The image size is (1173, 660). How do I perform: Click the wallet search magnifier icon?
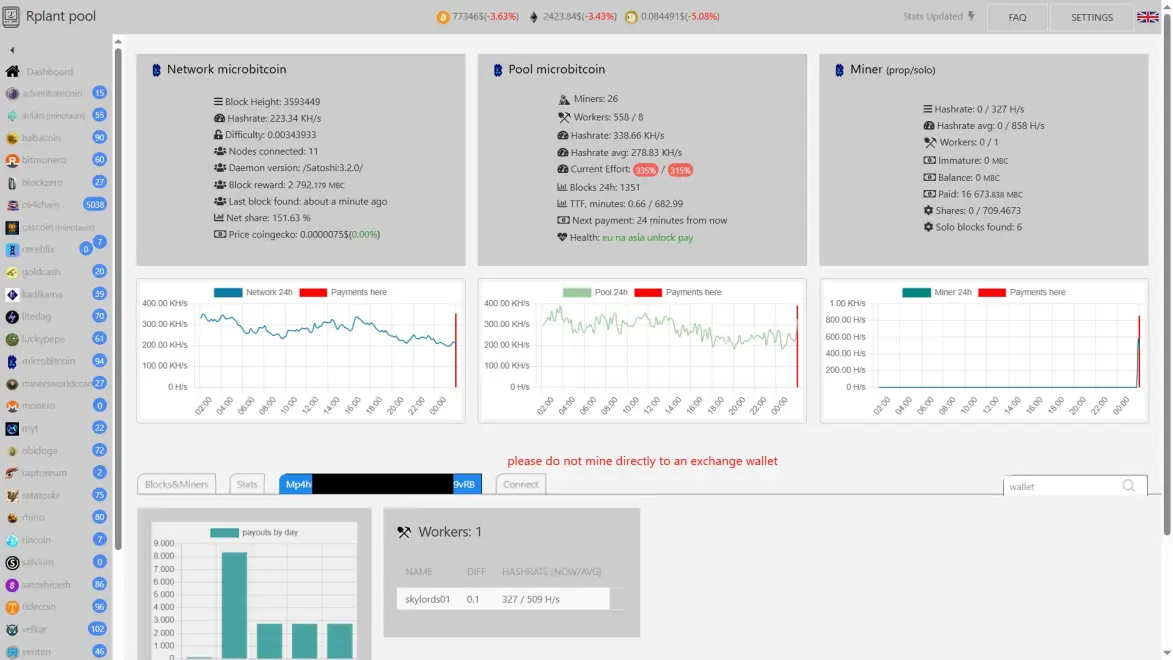click(1128, 486)
